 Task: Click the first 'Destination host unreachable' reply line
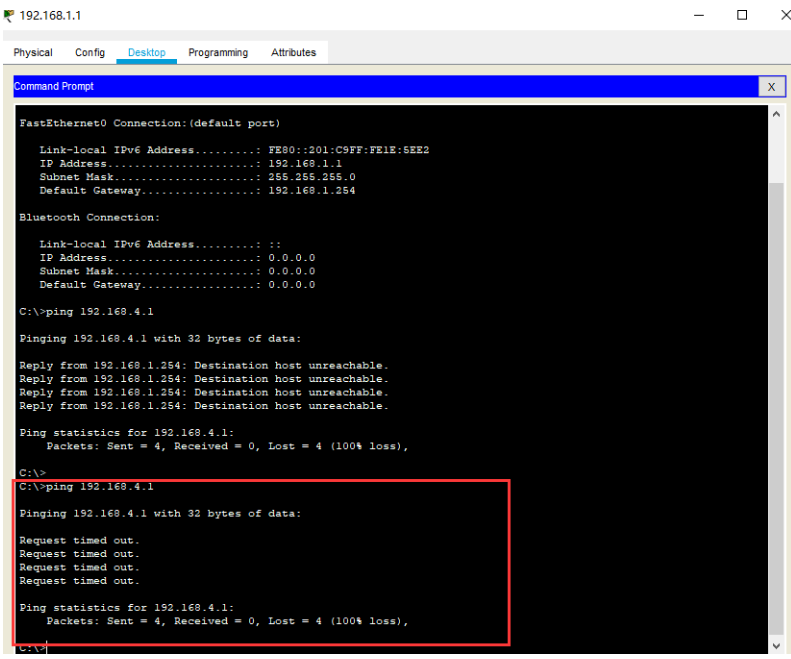(204, 365)
